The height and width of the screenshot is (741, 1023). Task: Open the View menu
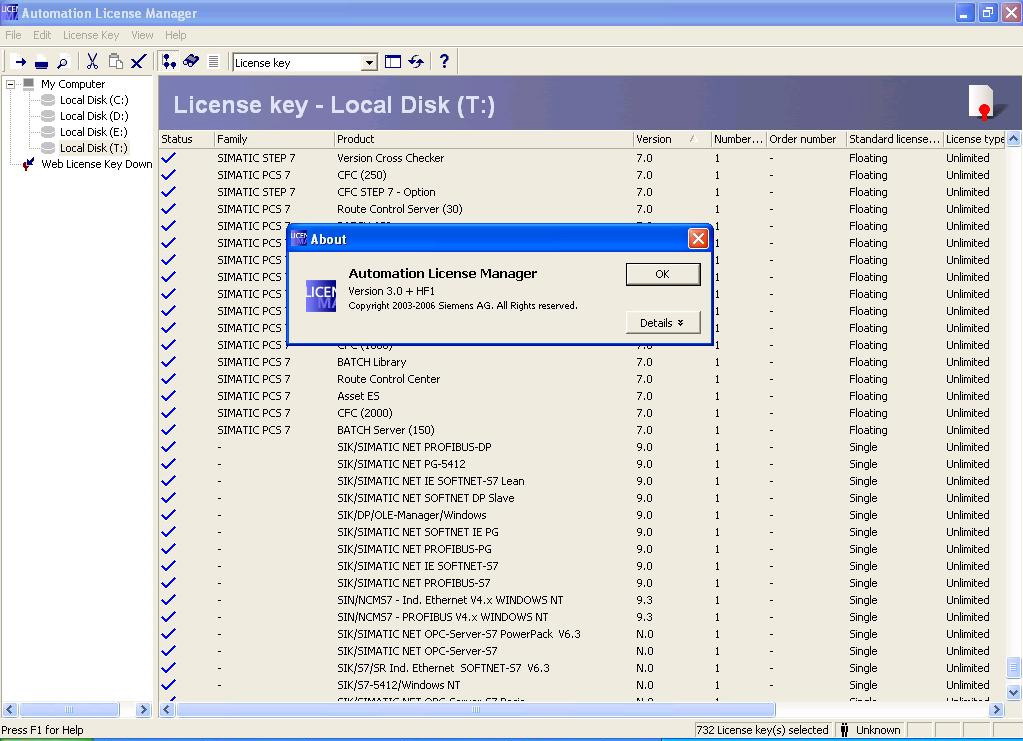pyautogui.click(x=142, y=35)
